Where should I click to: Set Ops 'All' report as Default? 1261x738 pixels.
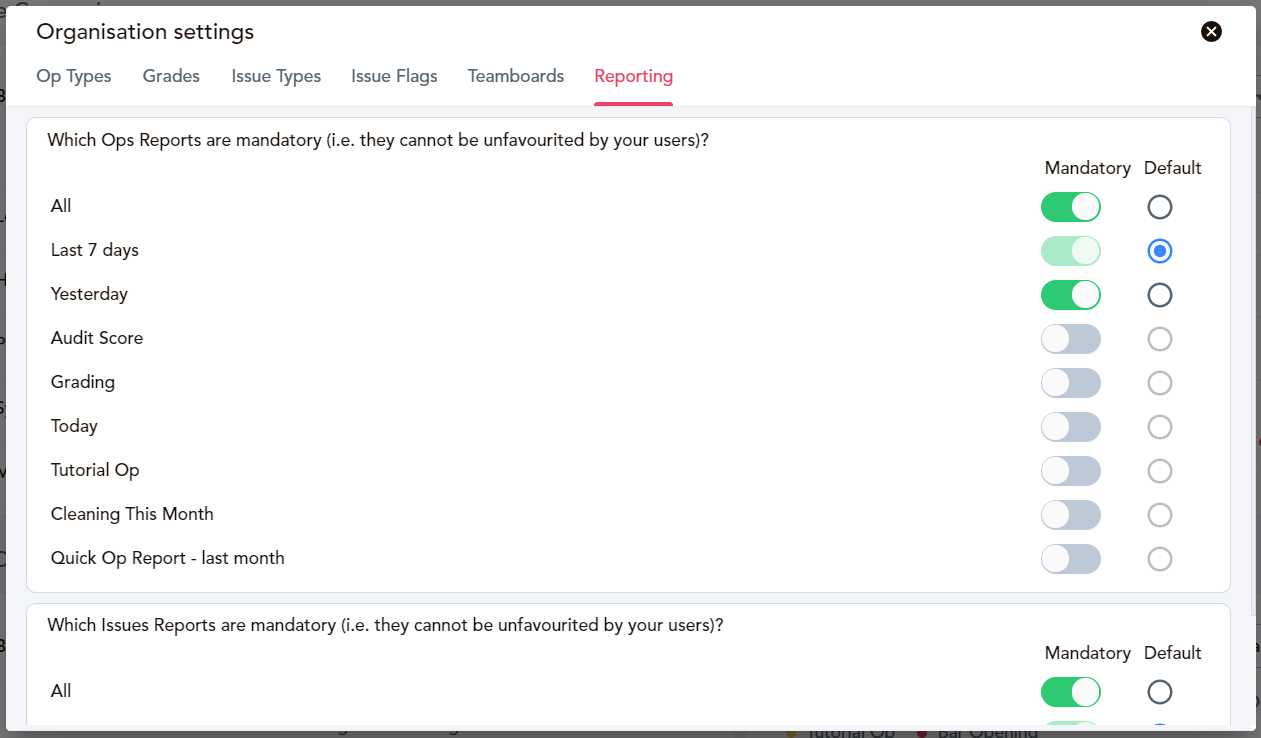click(1160, 207)
